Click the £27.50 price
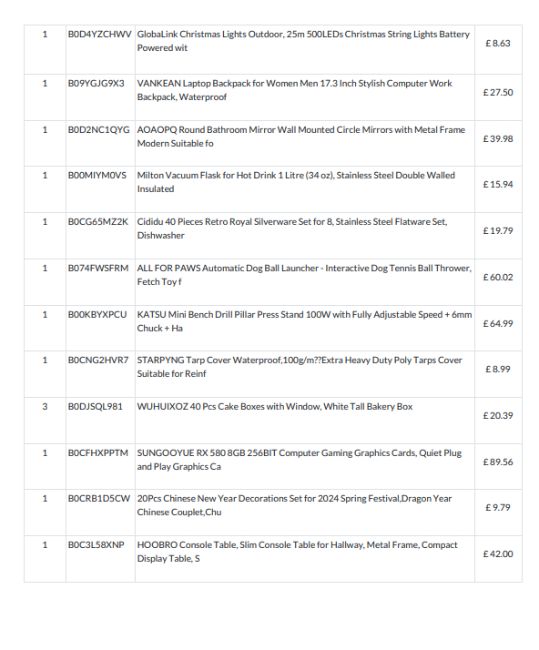539x650 pixels. click(x=498, y=92)
